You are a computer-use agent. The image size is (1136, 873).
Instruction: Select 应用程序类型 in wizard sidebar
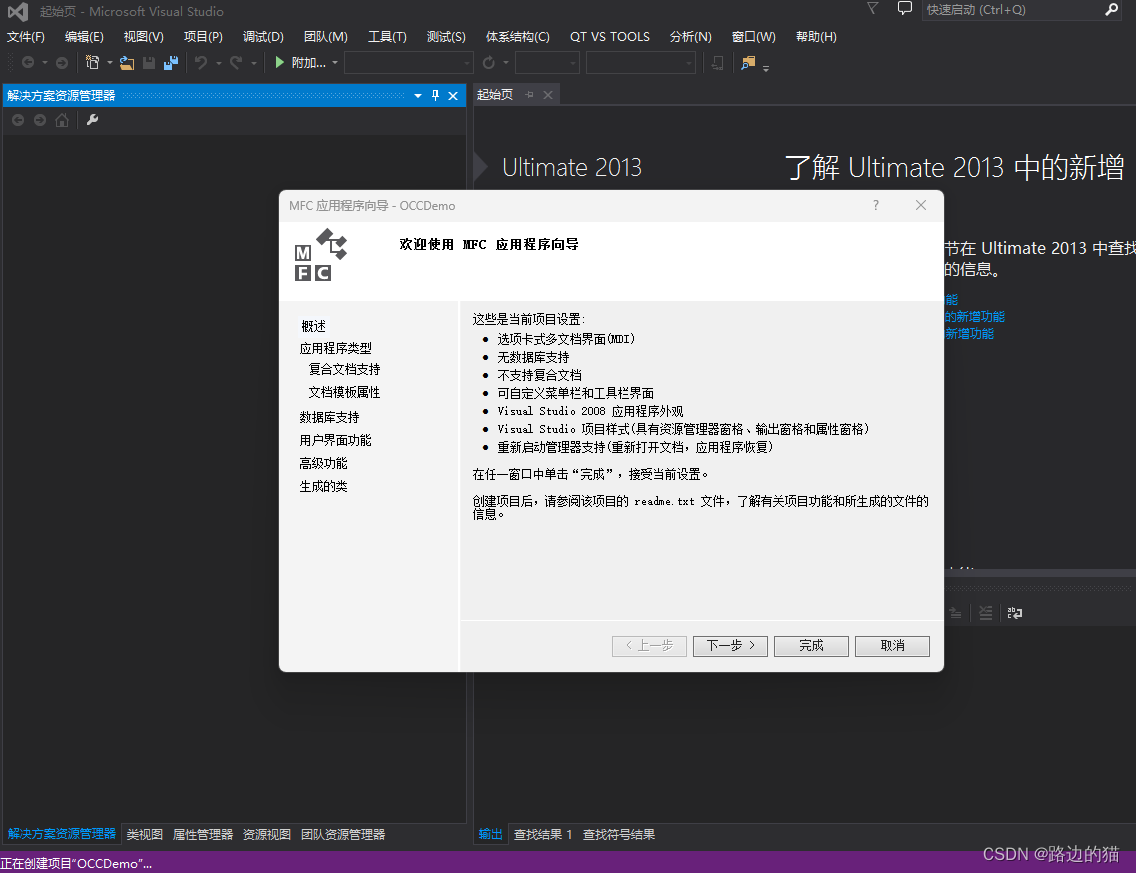335,348
